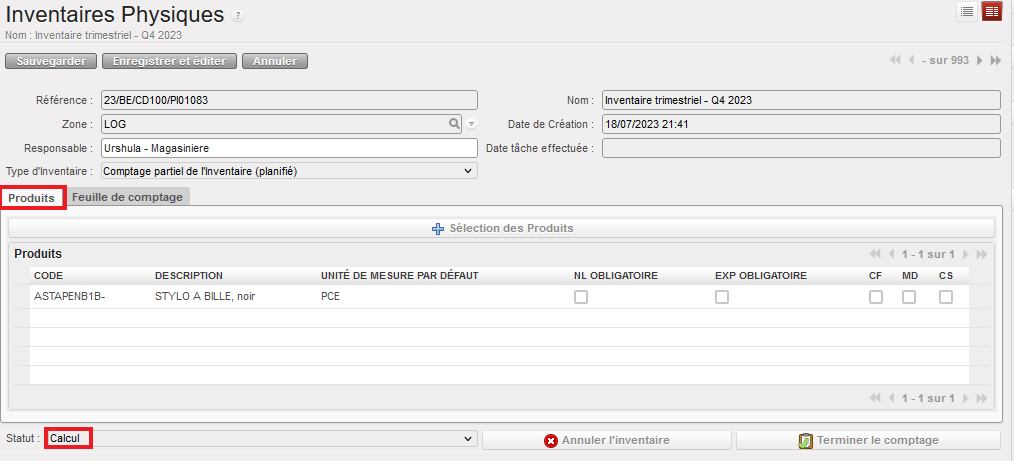Screen dimensions: 1014x461
Task: Check the CF box in product row
Action: 876,297
